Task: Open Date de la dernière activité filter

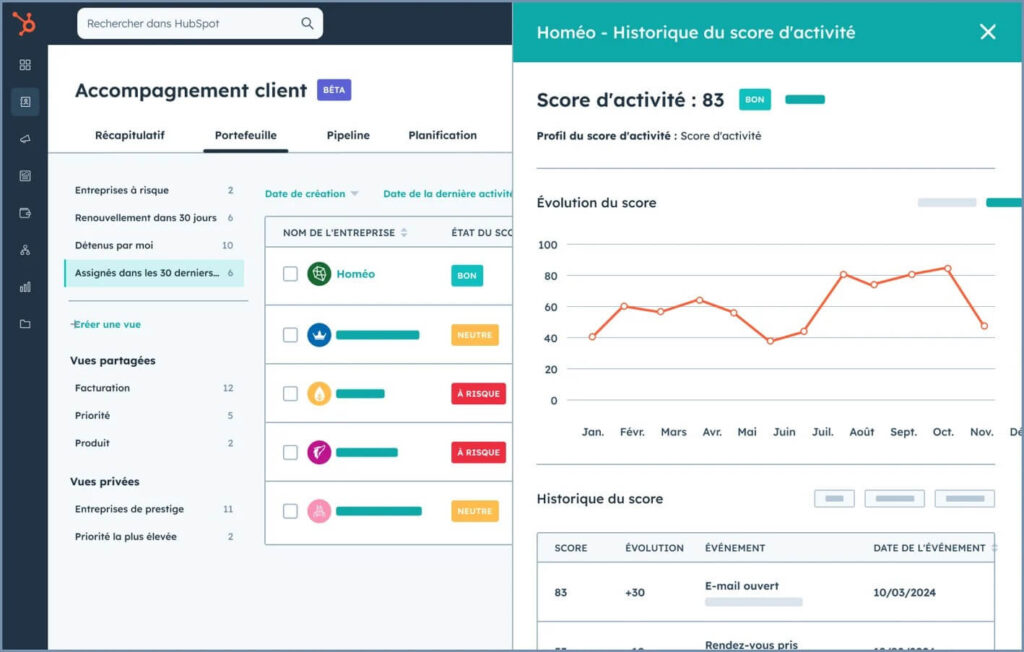Action: coord(446,194)
